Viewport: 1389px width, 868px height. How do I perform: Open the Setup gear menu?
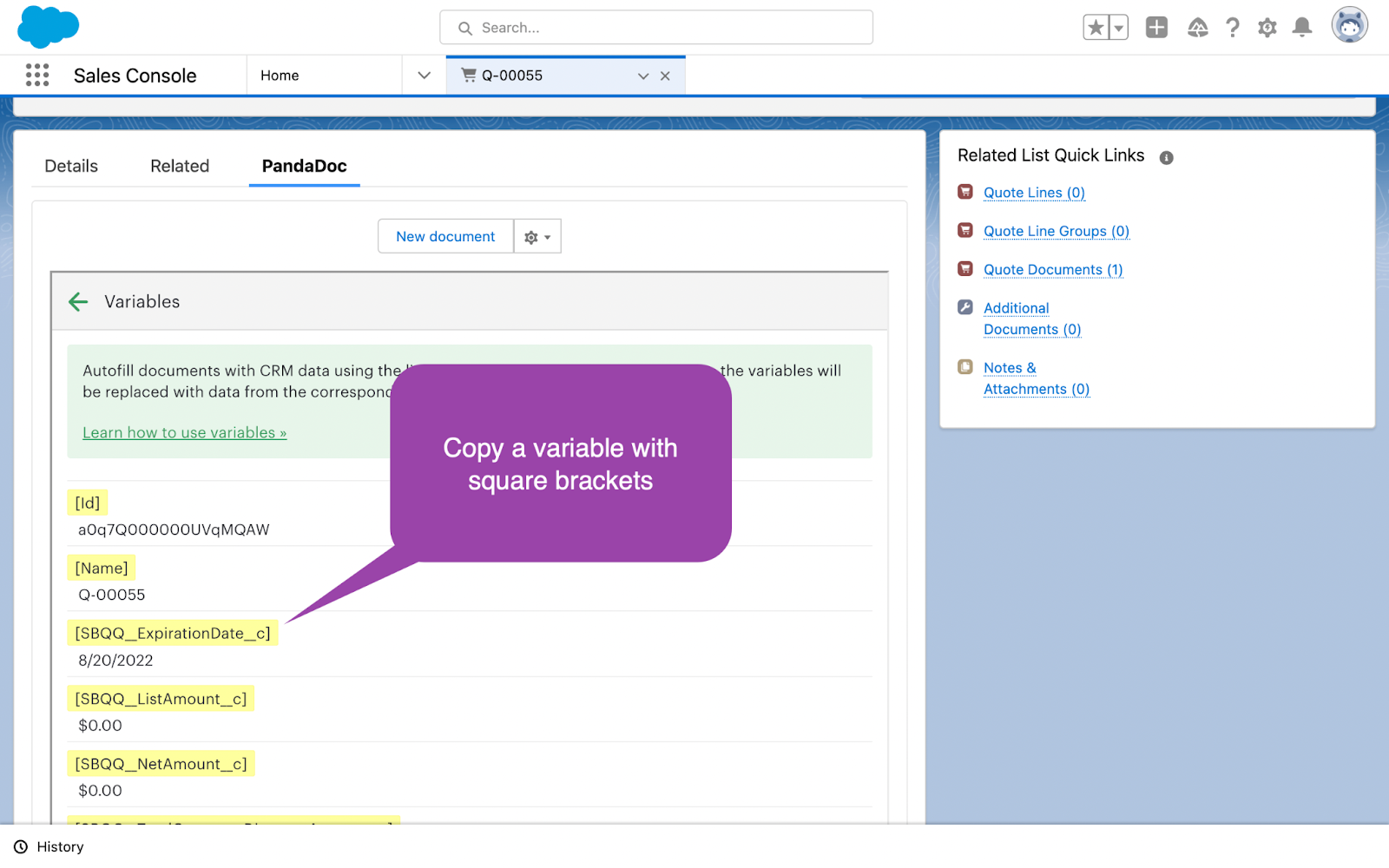pyautogui.click(x=1267, y=28)
